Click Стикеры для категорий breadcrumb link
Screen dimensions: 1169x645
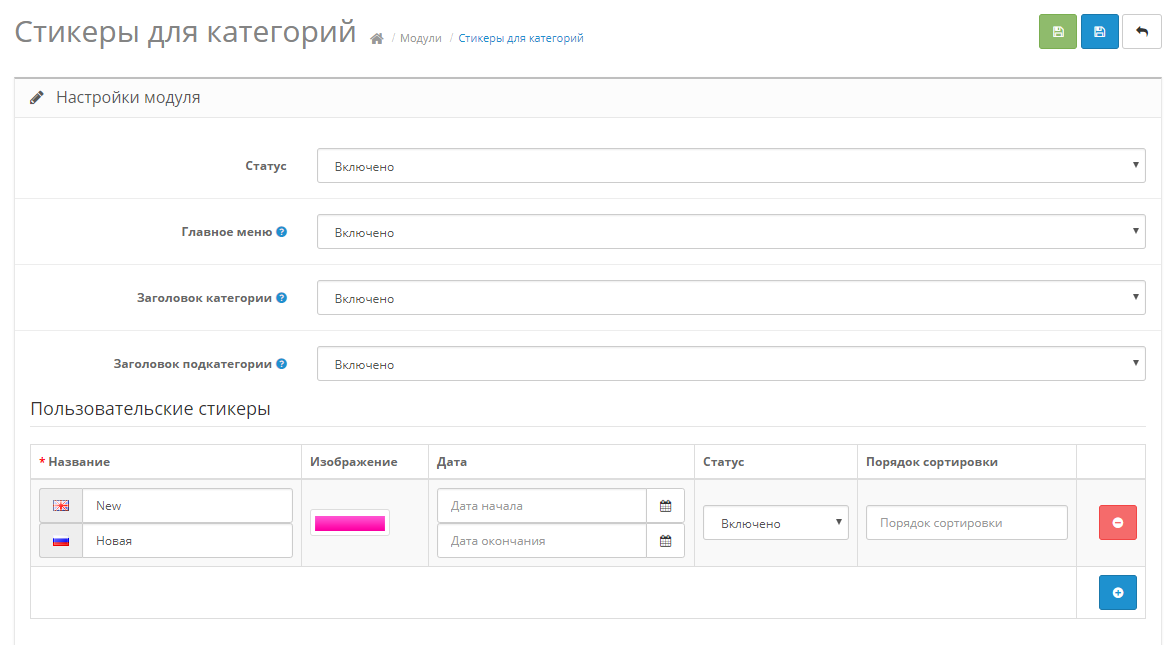pyautogui.click(x=521, y=39)
